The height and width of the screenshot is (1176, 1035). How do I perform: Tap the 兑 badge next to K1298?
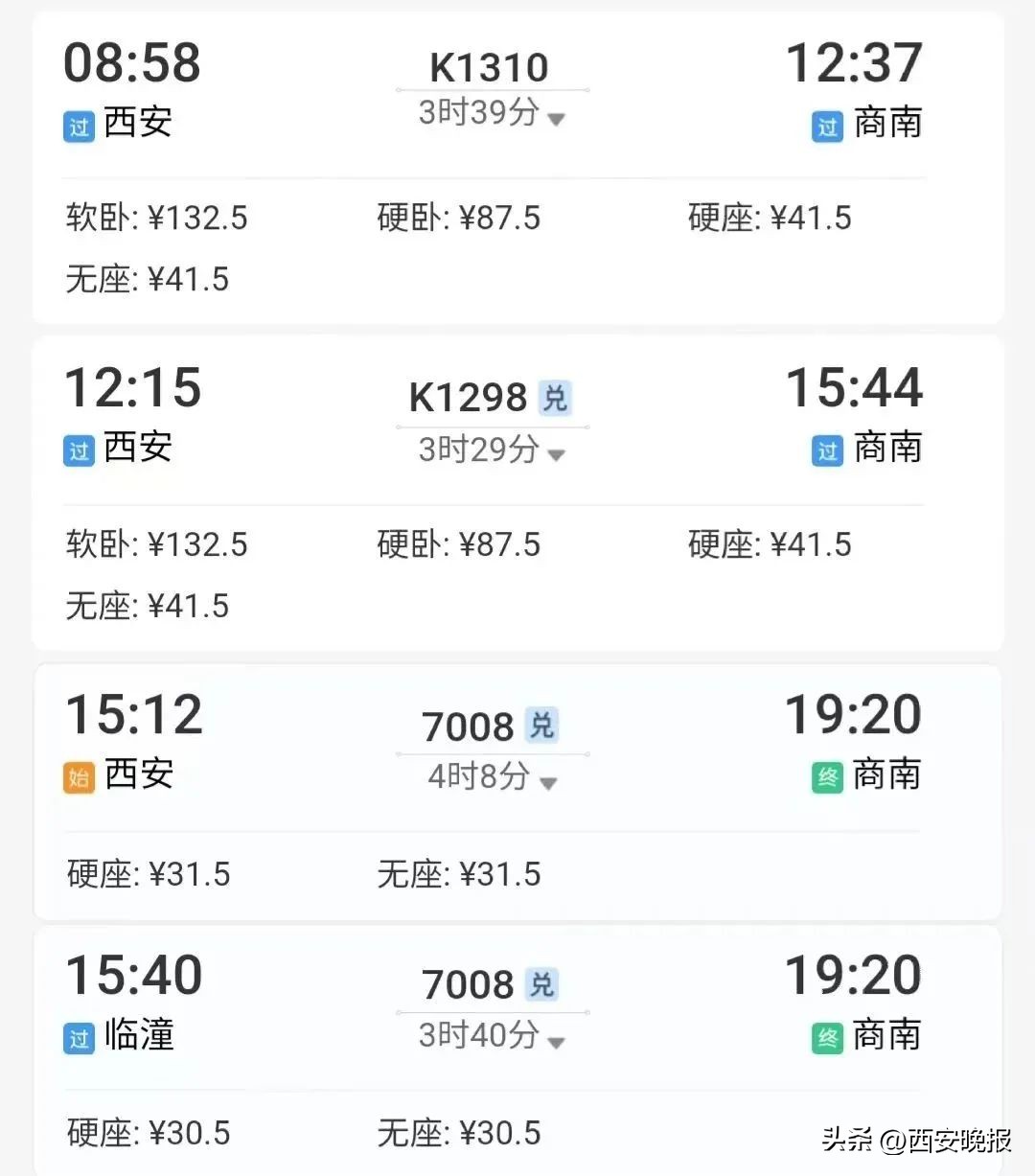555,397
